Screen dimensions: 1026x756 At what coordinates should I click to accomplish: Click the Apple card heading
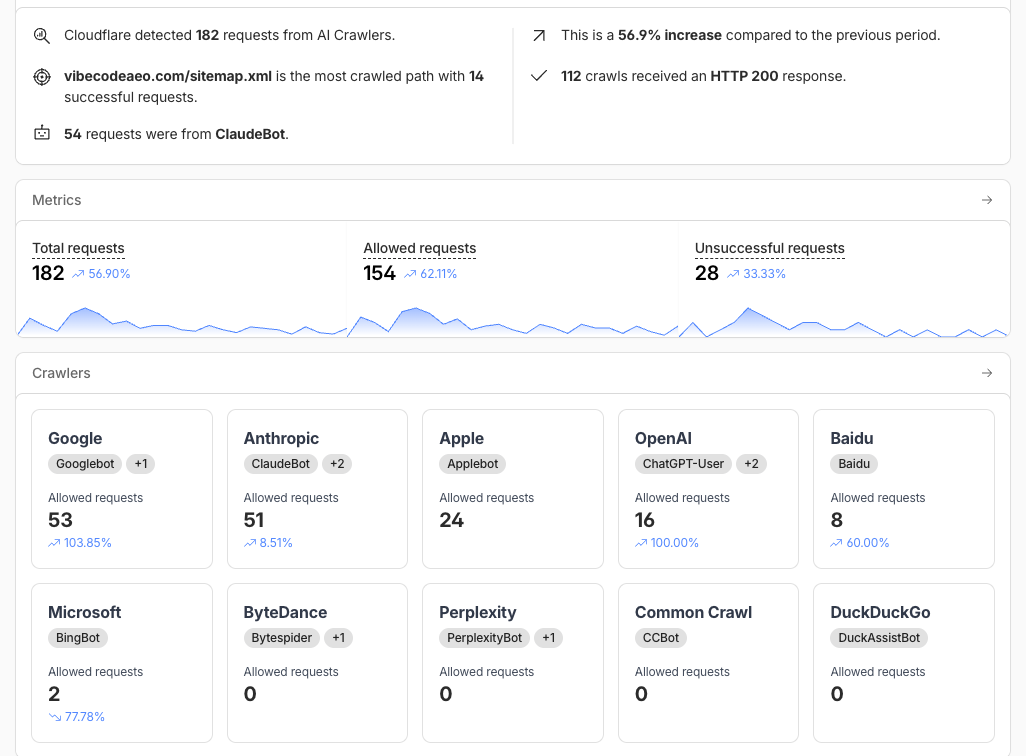[461, 439]
